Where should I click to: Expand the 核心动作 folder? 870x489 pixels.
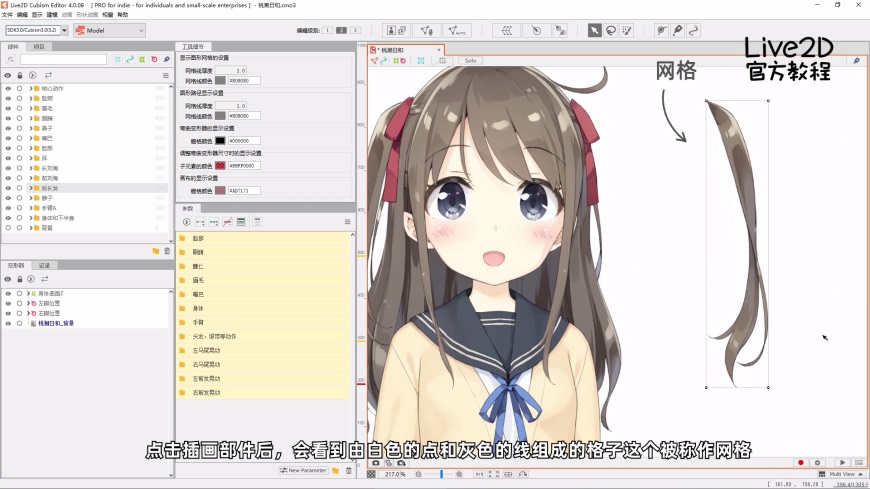click(x=31, y=88)
